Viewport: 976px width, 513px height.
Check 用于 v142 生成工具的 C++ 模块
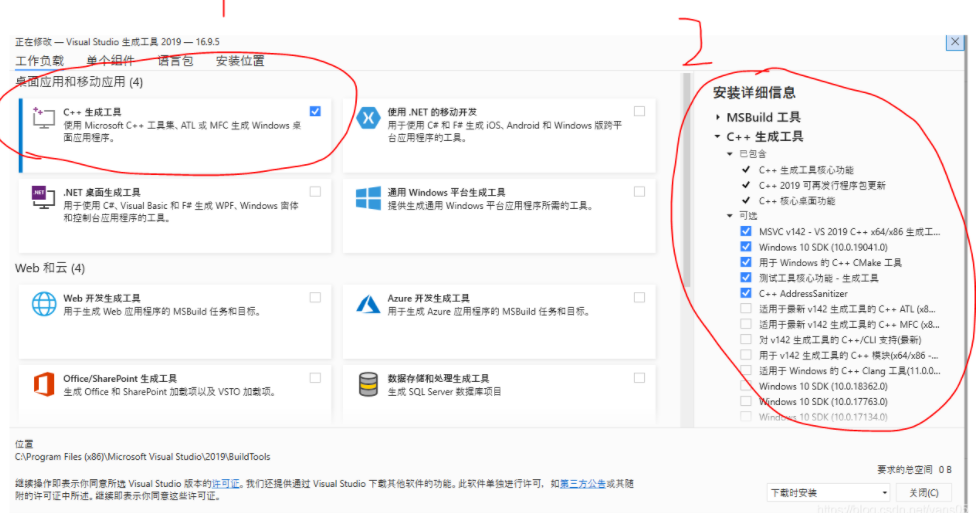click(x=746, y=355)
